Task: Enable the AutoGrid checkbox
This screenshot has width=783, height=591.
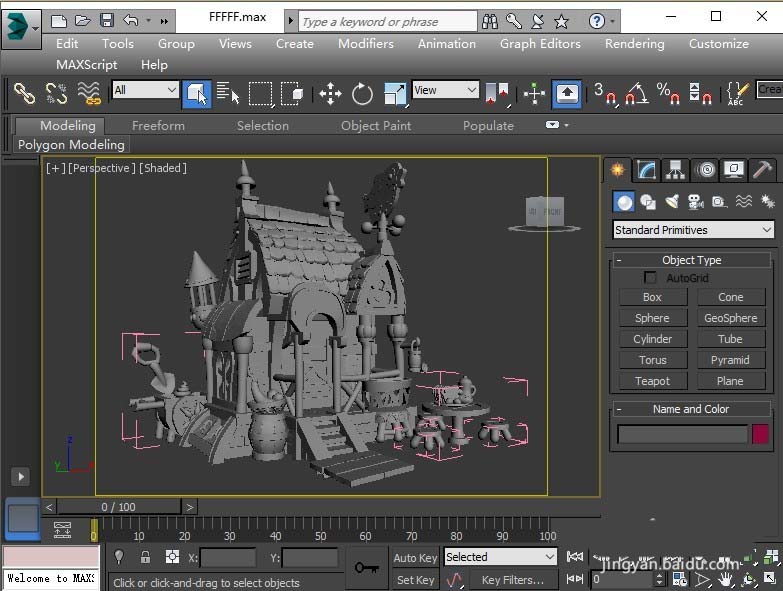Action: (x=651, y=278)
